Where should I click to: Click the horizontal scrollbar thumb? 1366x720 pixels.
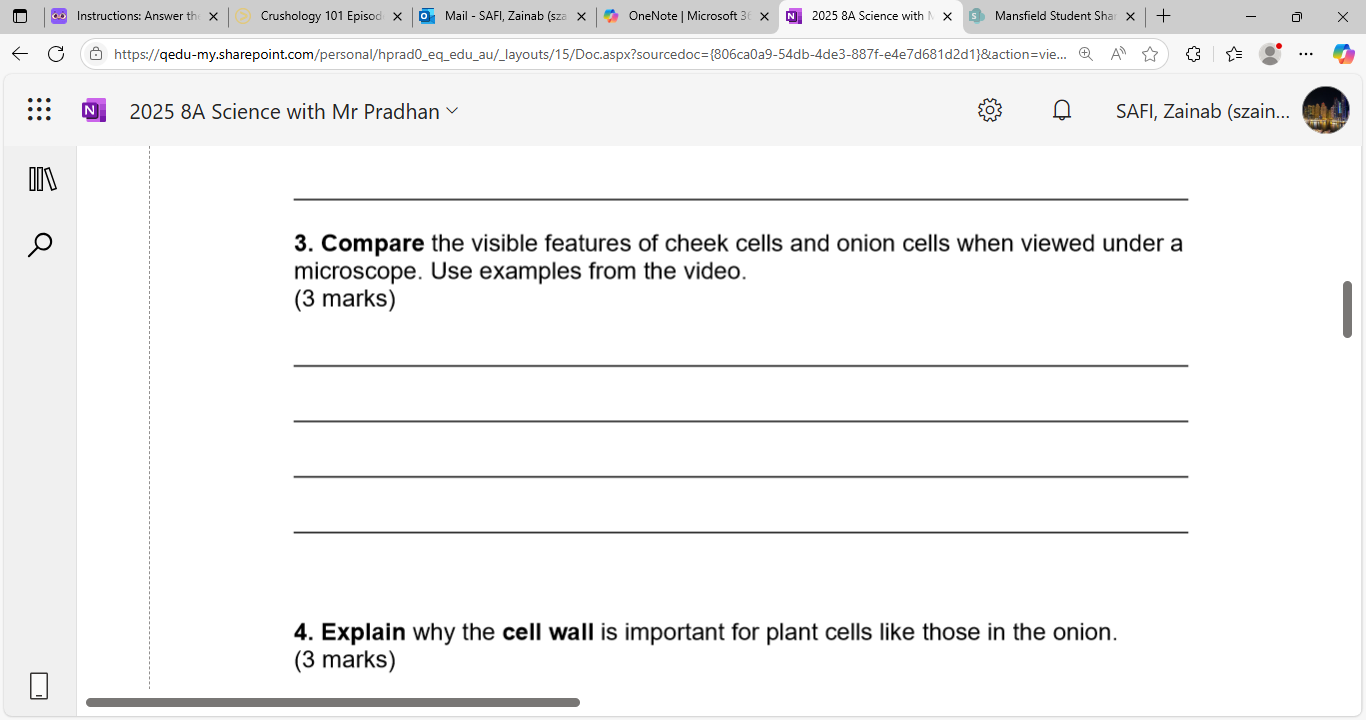[x=333, y=702]
